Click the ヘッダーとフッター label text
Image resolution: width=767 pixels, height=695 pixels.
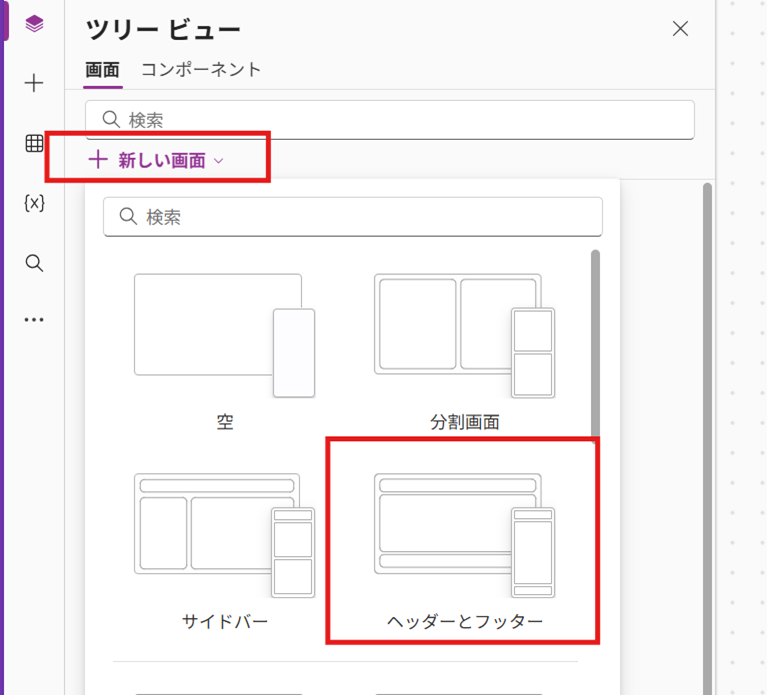pyautogui.click(x=465, y=622)
